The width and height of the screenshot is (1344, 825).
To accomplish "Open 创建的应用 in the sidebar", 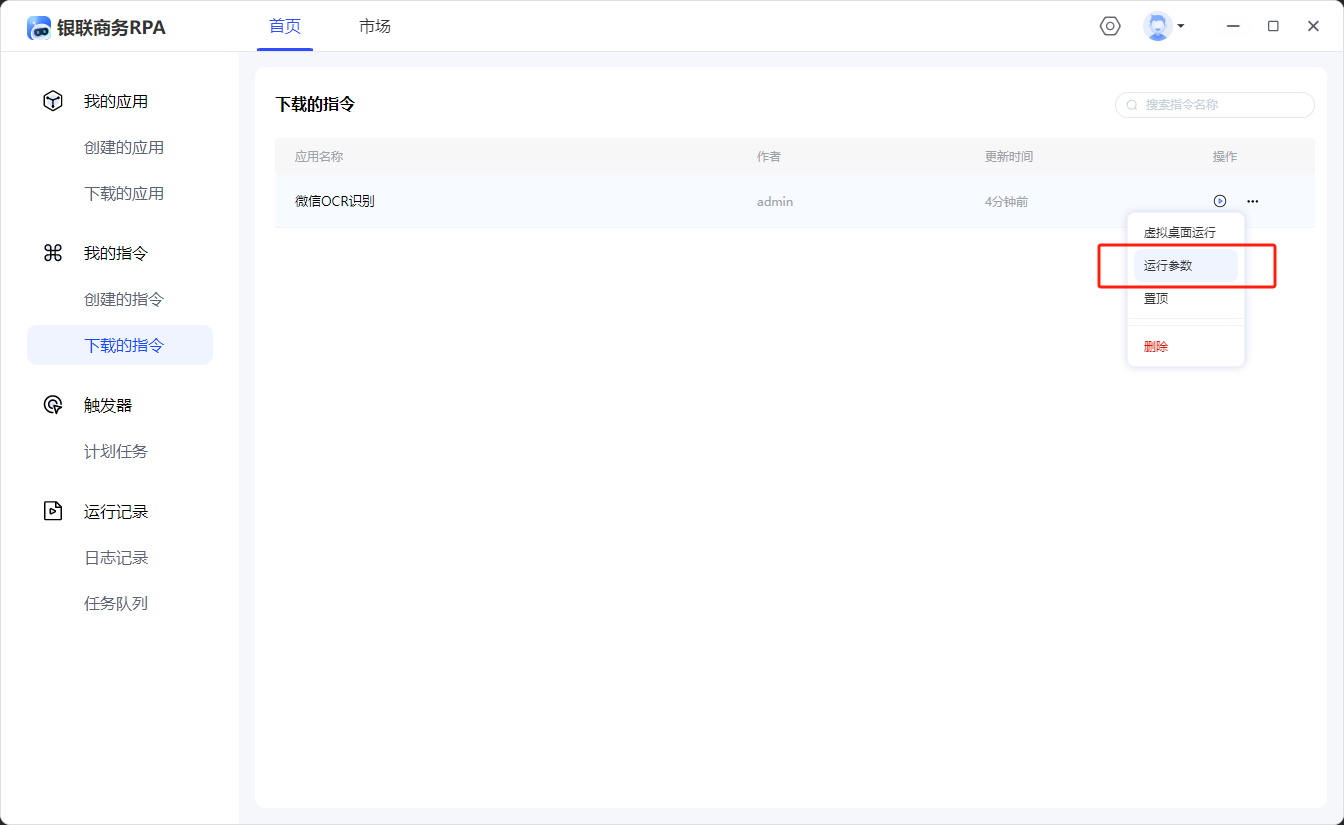I will 124,147.
